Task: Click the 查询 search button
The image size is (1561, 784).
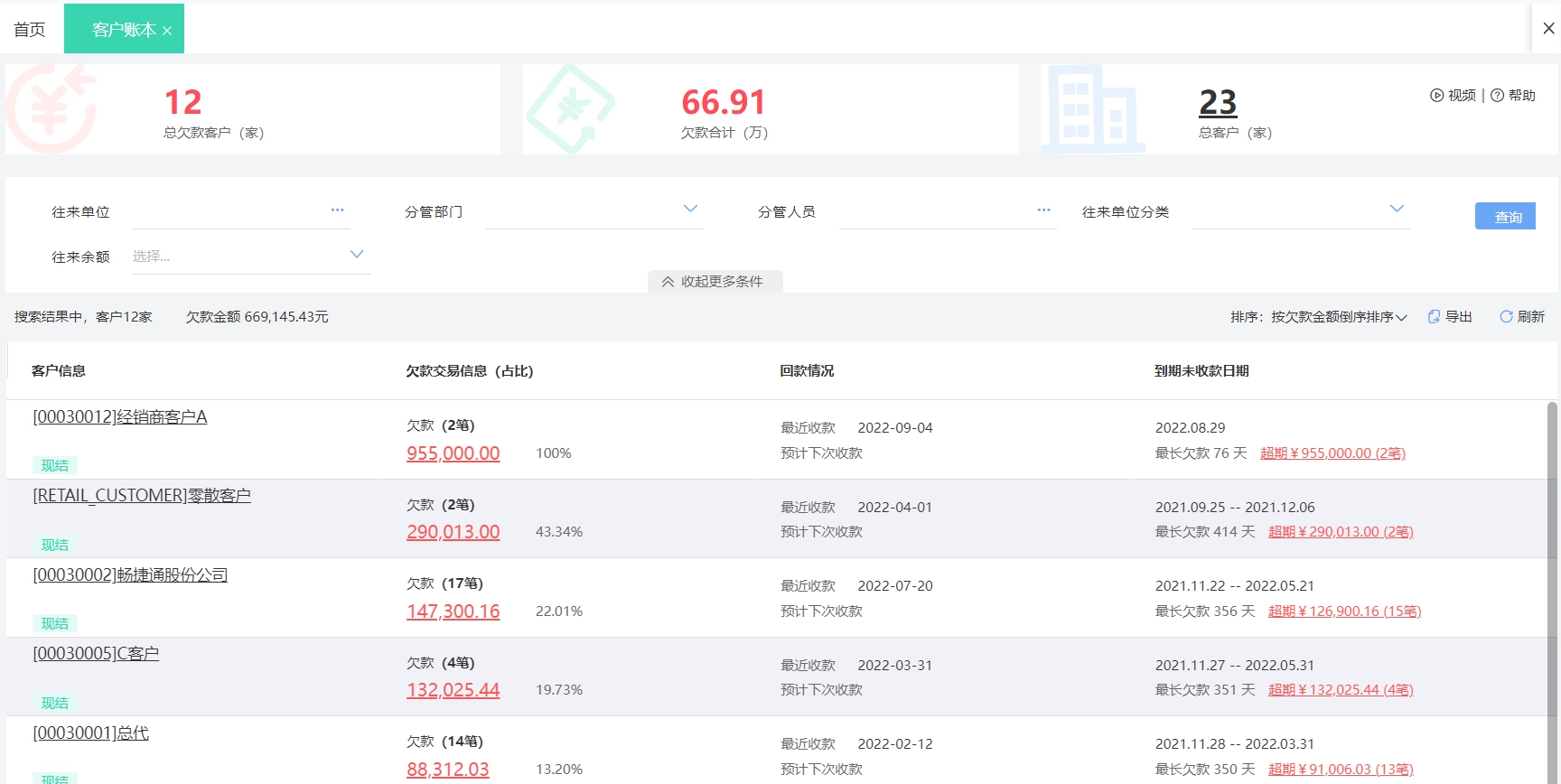Action: coord(1505,217)
